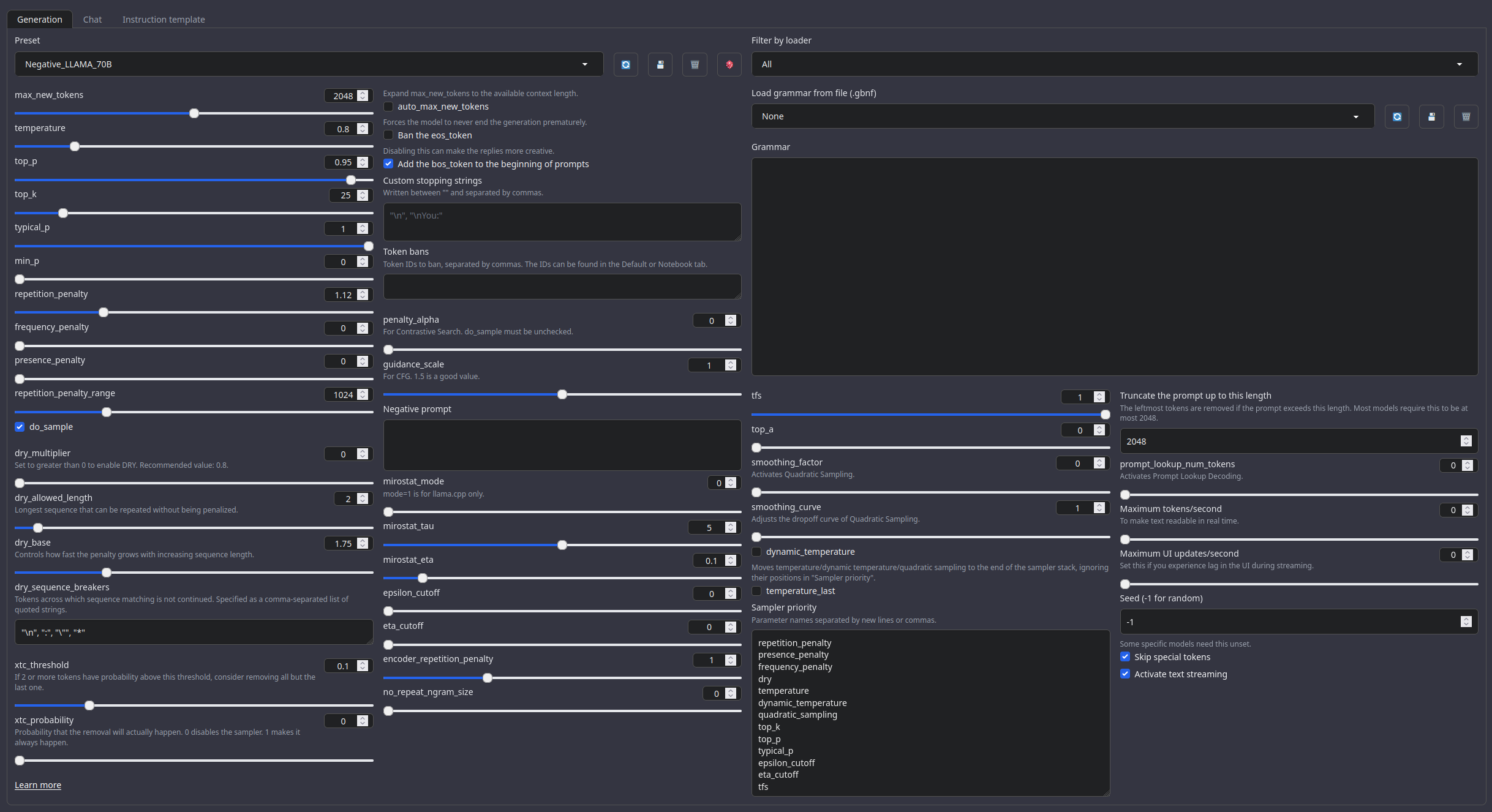The height and width of the screenshot is (812, 1492).
Task: Refresh the grammar file list
Action: click(1397, 116)
